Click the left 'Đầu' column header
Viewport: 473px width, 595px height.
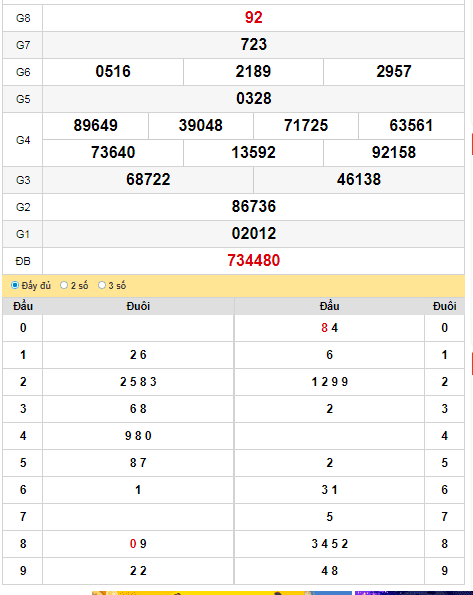click(23, 306)
